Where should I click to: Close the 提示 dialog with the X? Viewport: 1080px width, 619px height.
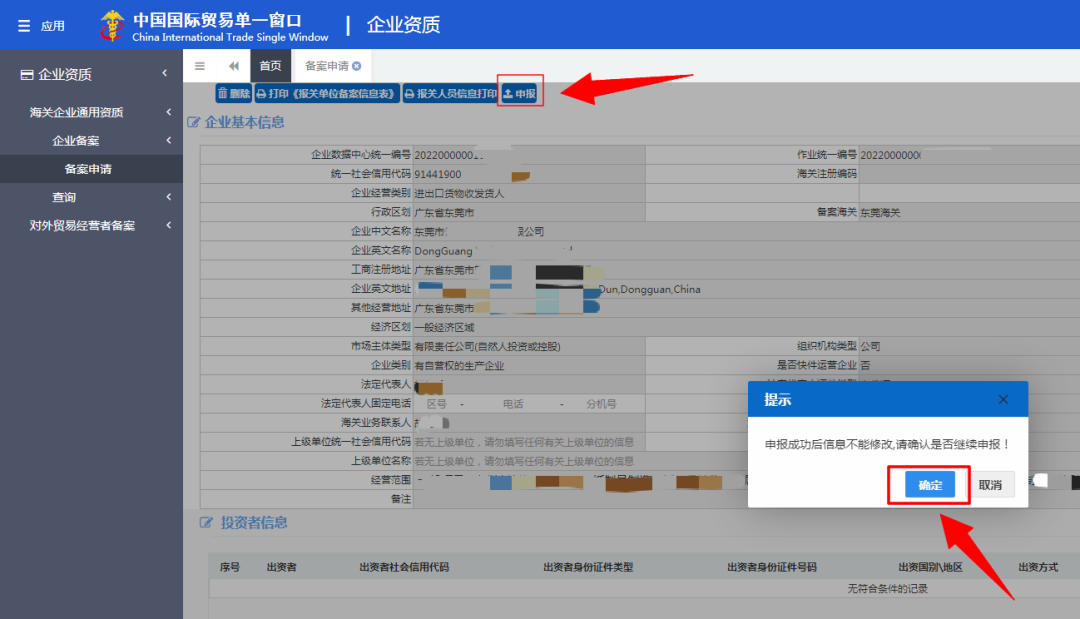(1003, 400)
